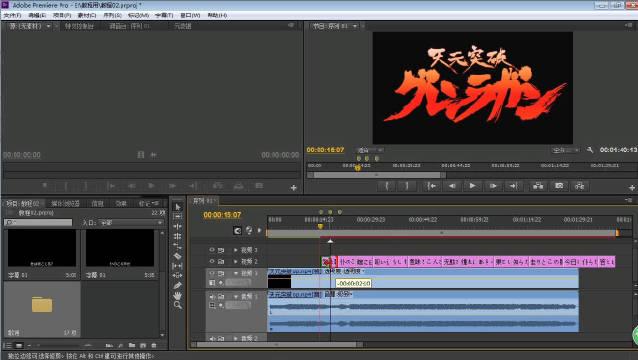
Task: Toggle sync lock on 视频 3 track
Action: (x=221, y=250)
